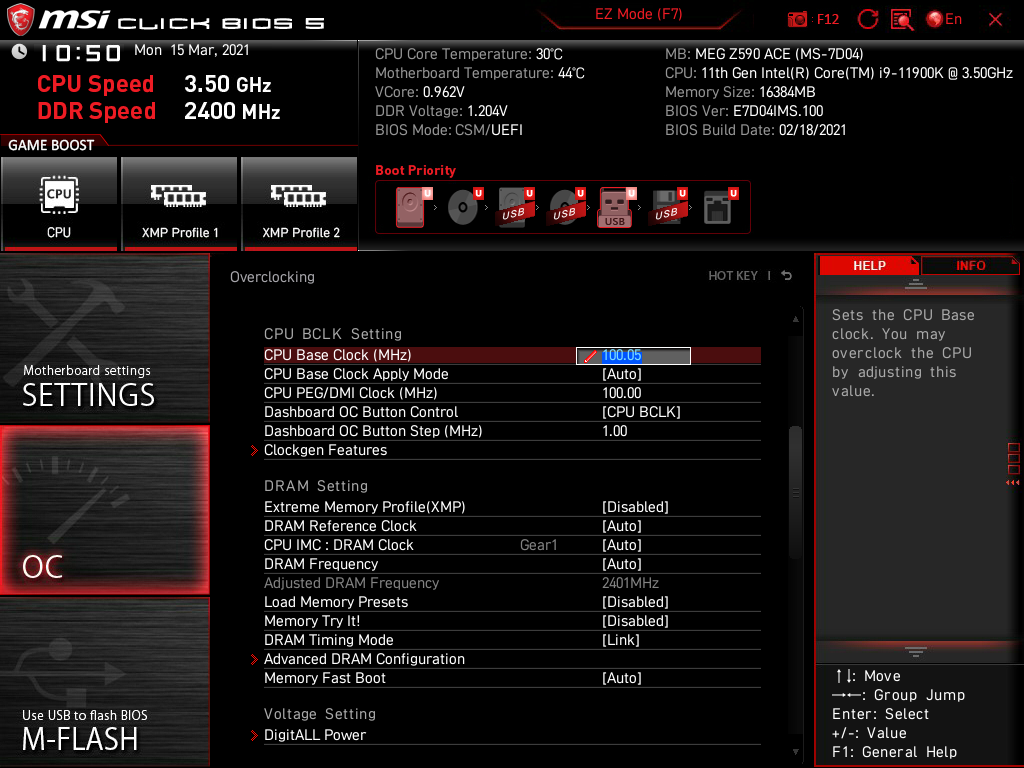Select the USB CD/DVD boot device icon

(566, 207)
